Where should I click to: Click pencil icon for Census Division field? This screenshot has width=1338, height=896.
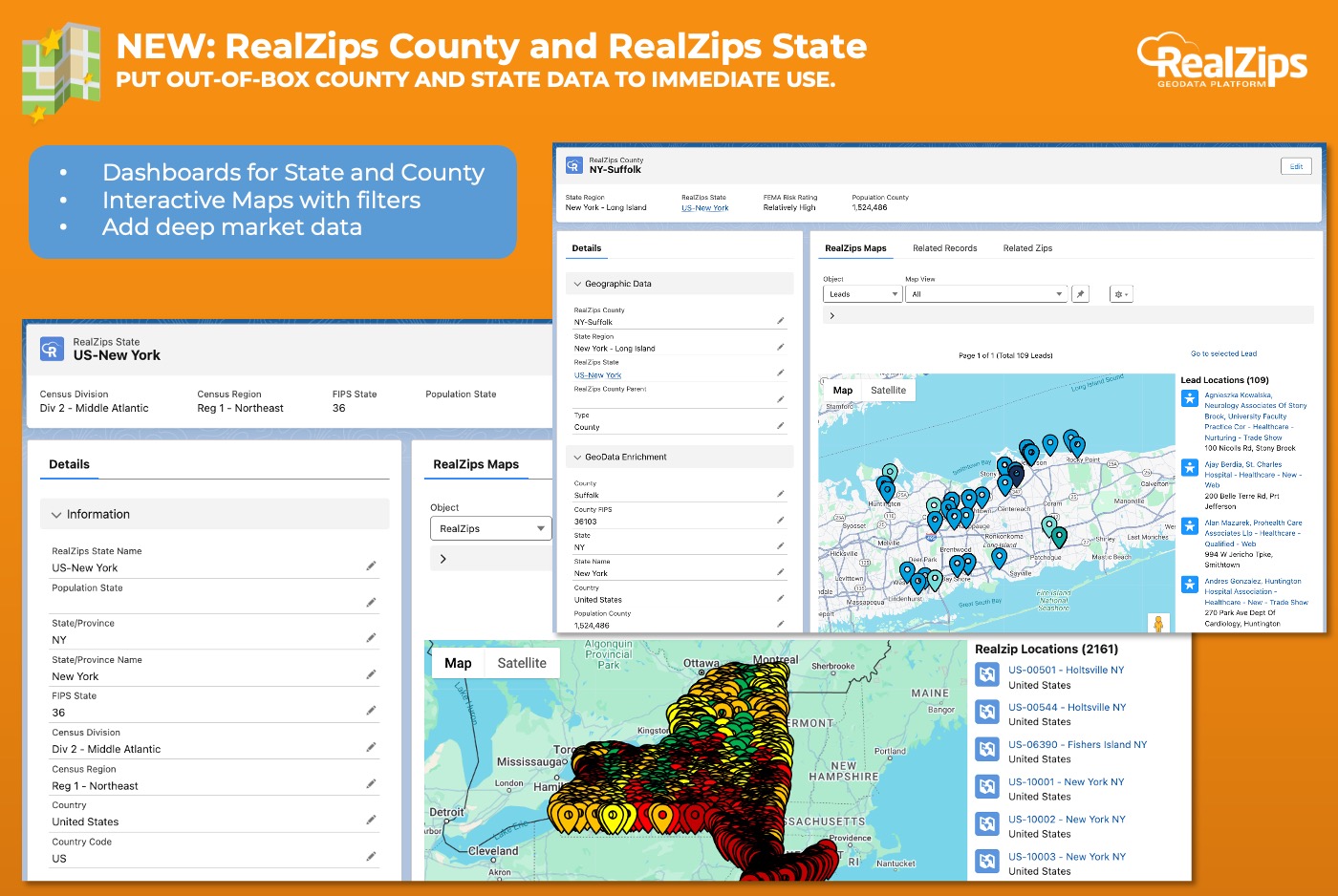[x=371, y=747]
